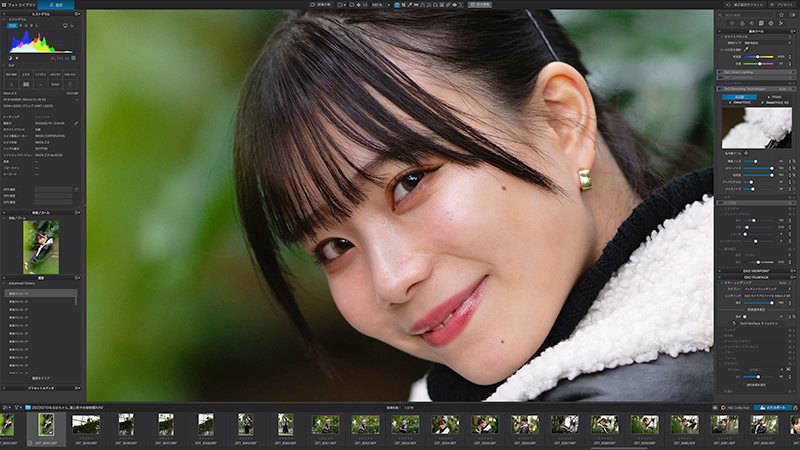Select the DeepPRIME denoising mode
Image resolution: width=800 pixels, height=450 pixels.
point(740,103)
